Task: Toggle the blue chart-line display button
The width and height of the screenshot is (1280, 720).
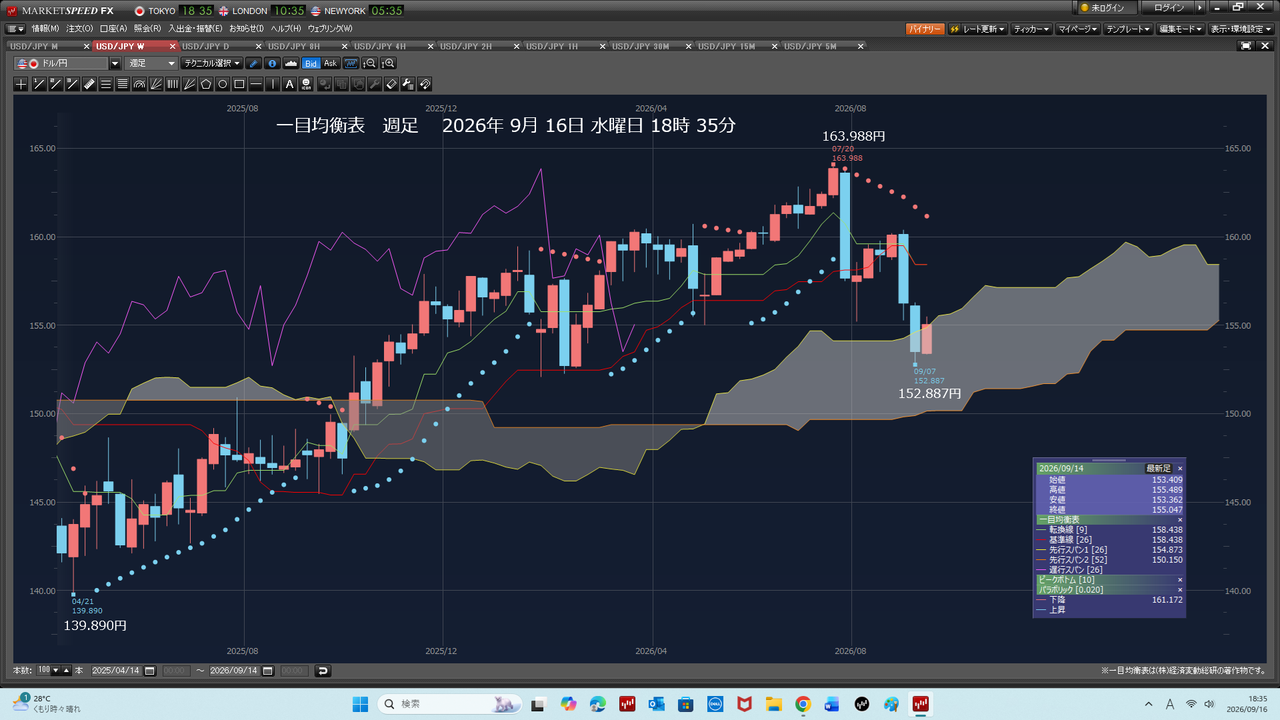Action: tap(351, 63)
